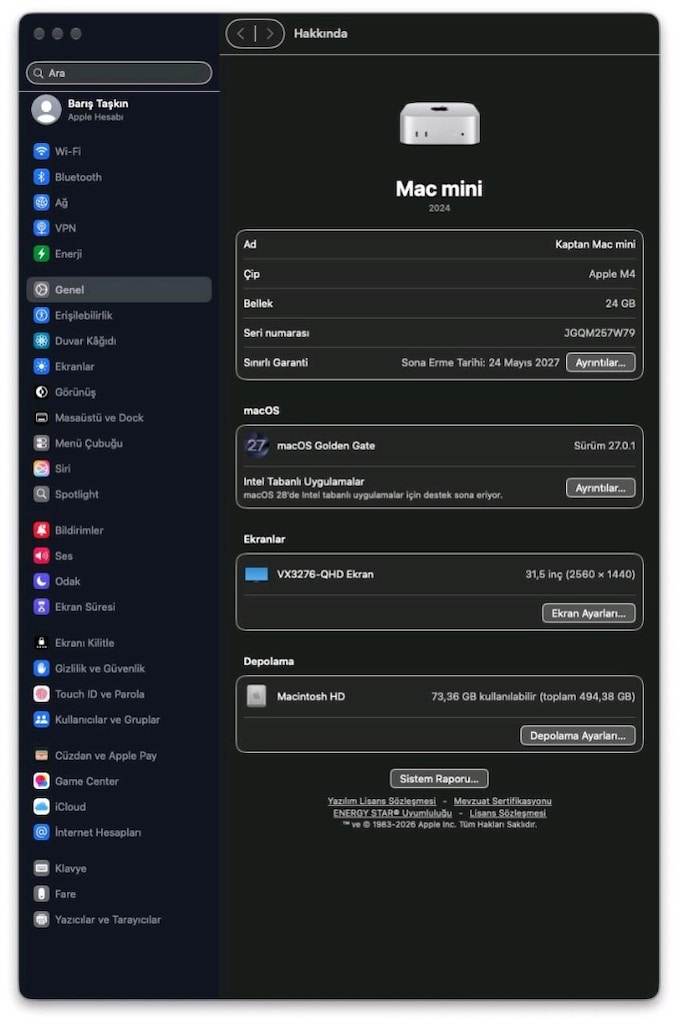Open the Sistem Raporu button
This screenshot has width=678, height=1024.
click(x=439, y=778)
